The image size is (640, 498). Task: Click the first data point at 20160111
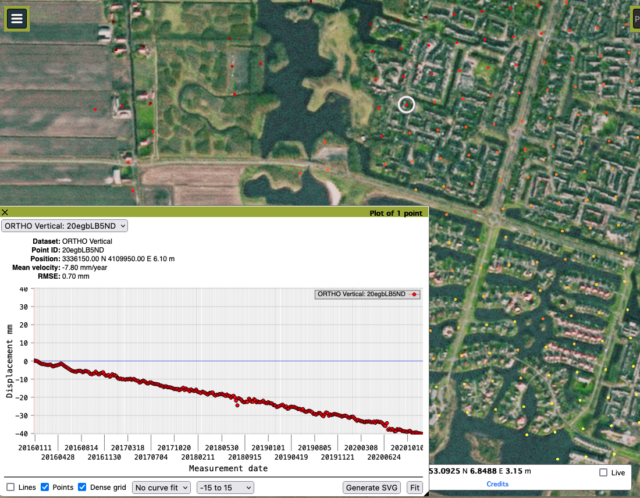(36, 360)
